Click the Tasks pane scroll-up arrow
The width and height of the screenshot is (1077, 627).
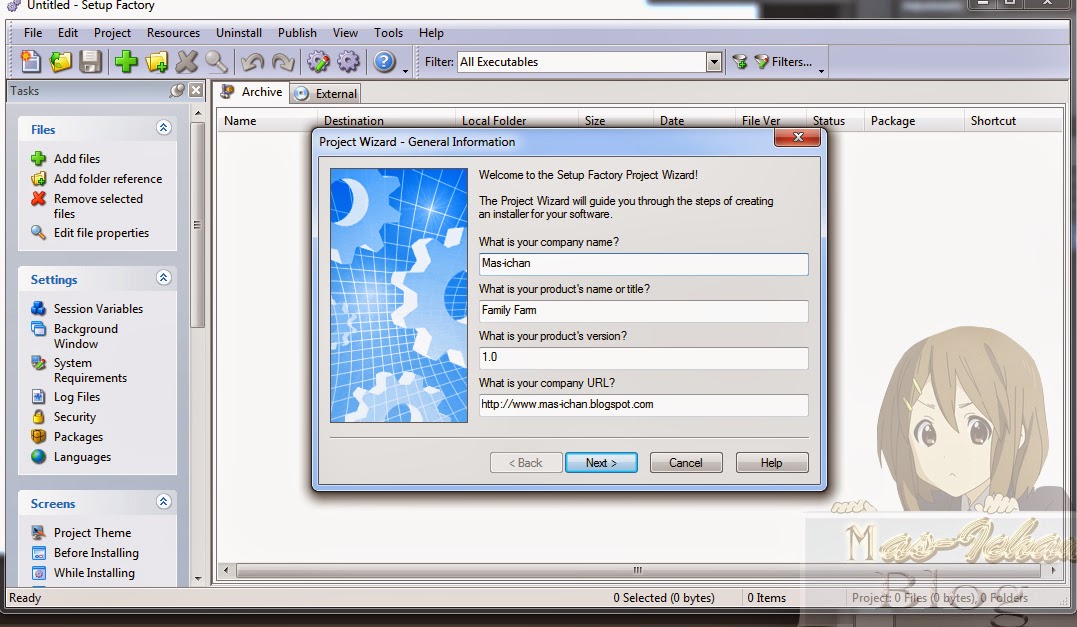(198, 113)
